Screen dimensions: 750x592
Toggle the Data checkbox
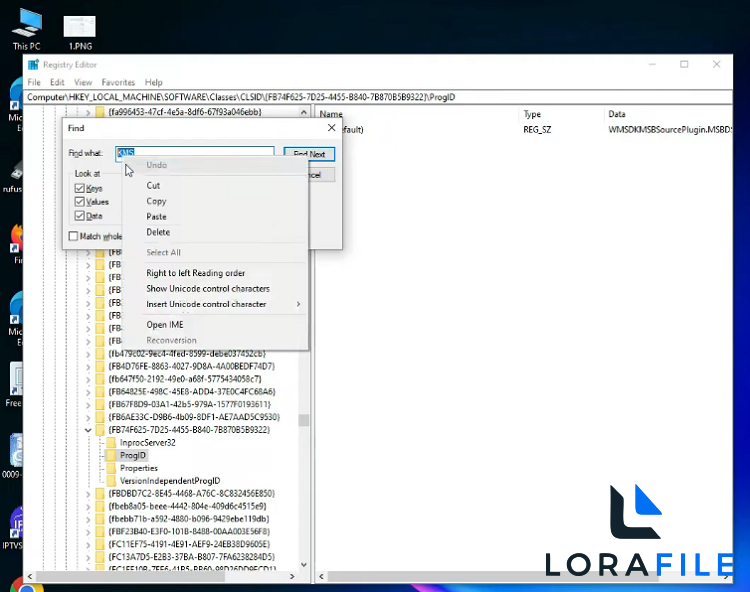click(x=79, y=216)
